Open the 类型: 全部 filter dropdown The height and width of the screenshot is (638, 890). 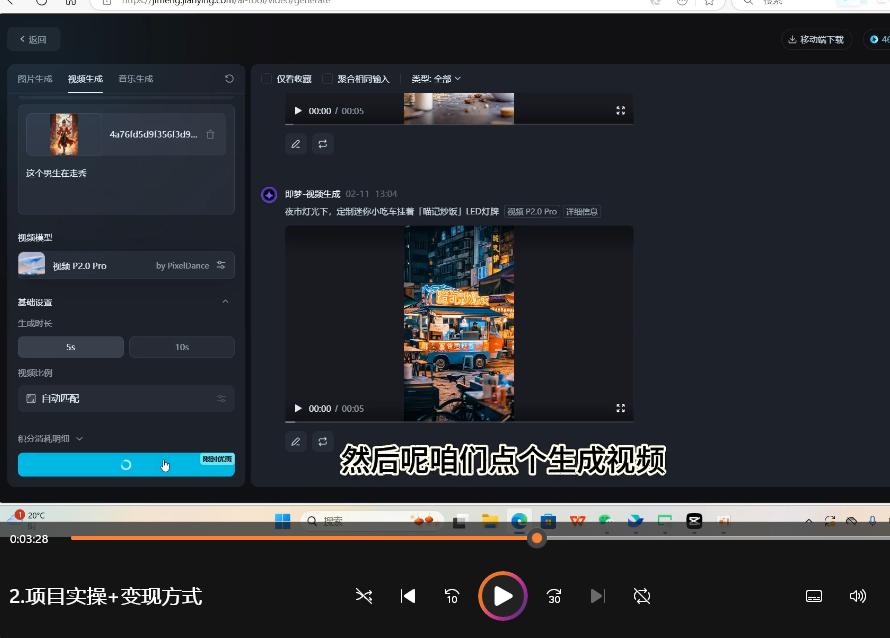[x=436, y=79]
